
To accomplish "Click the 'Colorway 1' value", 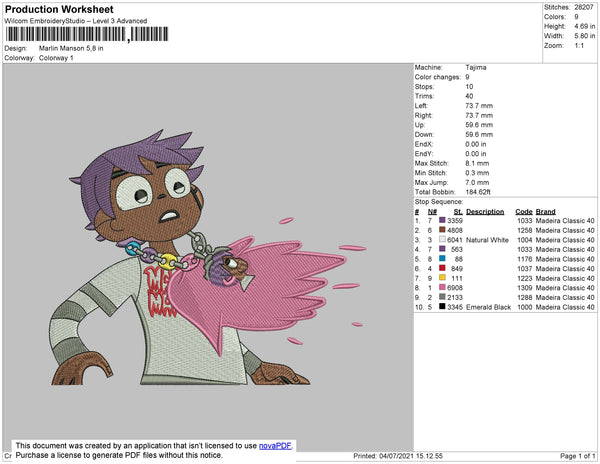I will (x=56, y=58).
